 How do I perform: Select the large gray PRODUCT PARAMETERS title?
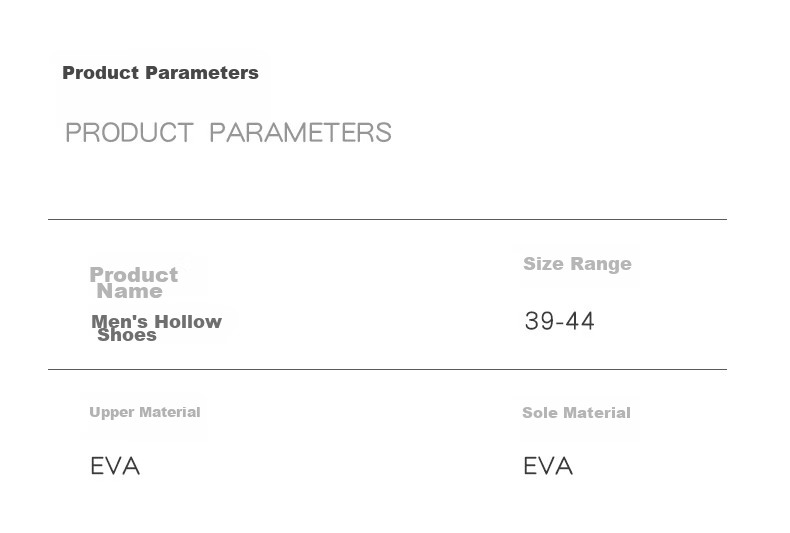click(x=228, y=132)
